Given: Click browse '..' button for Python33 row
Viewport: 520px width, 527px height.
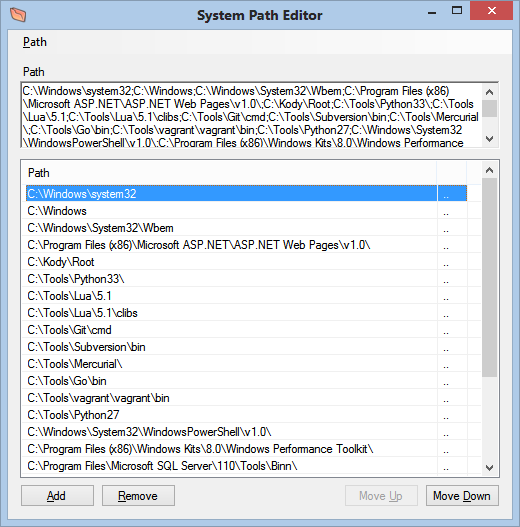Looking at the screenshot, I should click(452, 279).
